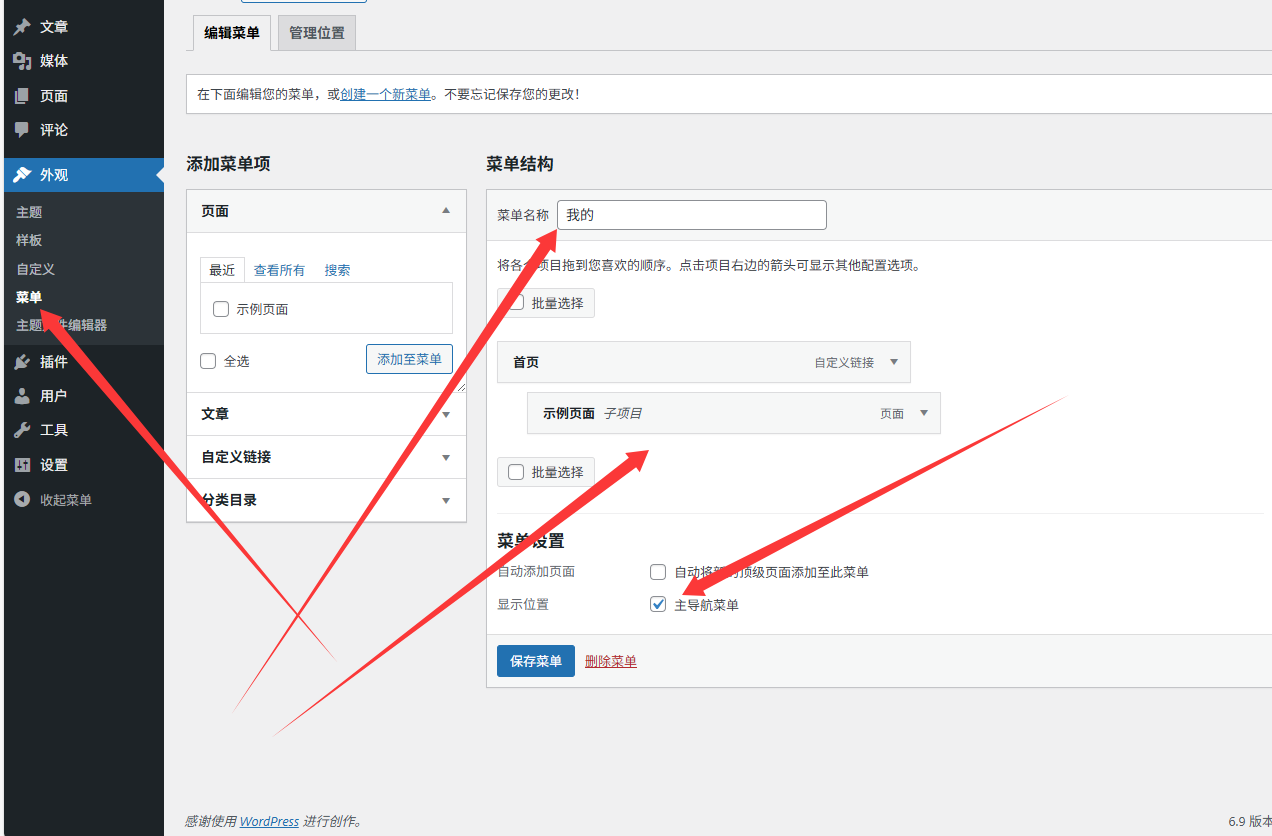Collapse the sidebar with 收起菜单 icon
Screen dimensions: 1272x836
[x=22, y=500]
